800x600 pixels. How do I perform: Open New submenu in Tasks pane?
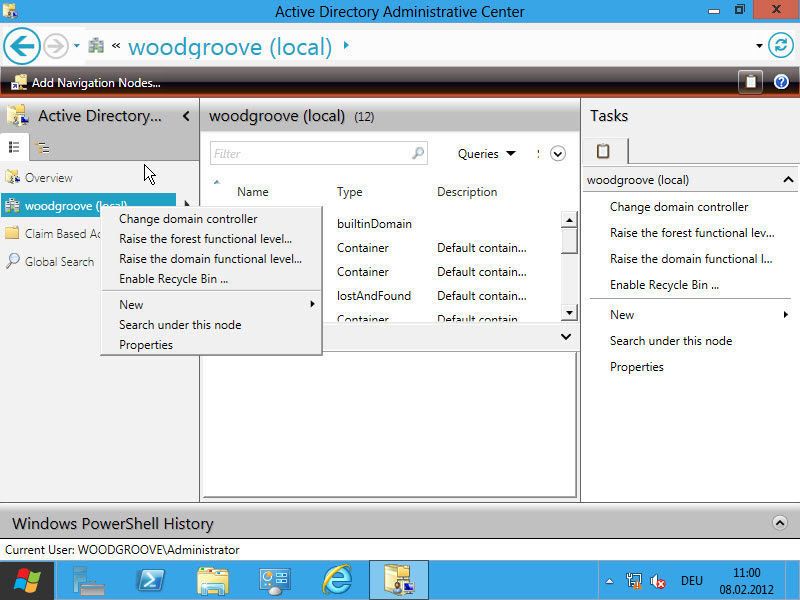[x=699, y=315]
